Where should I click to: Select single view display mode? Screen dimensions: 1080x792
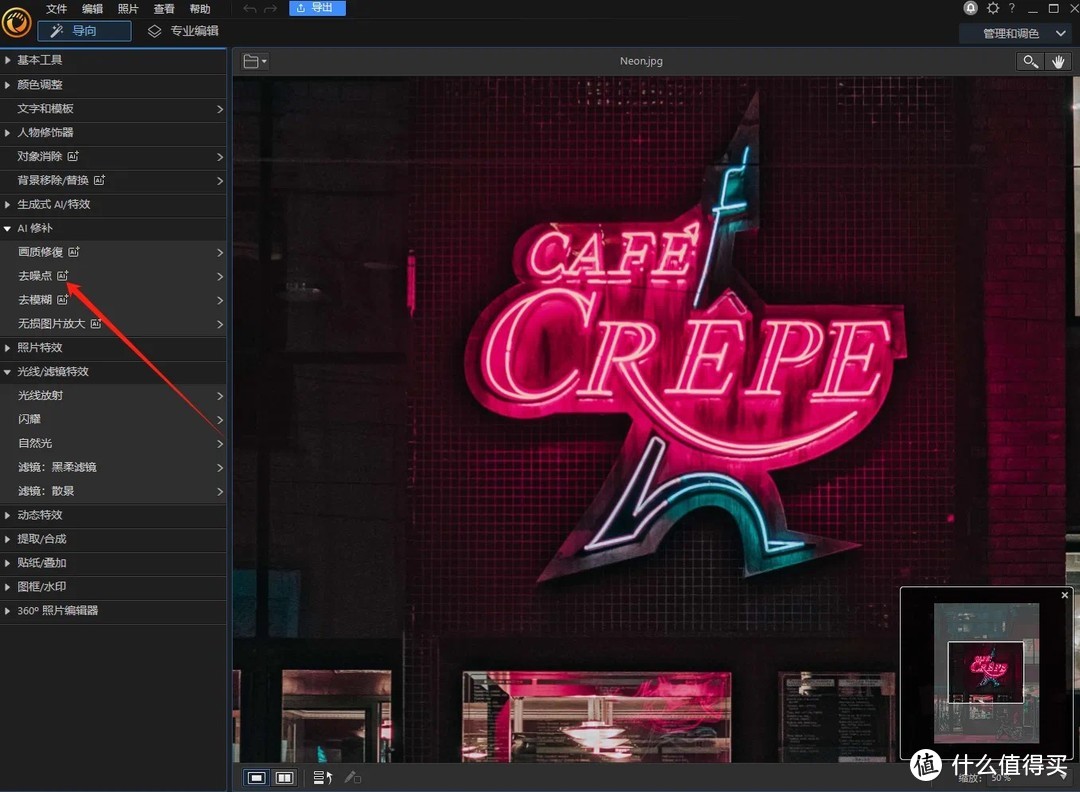click(x=256, y=778)
